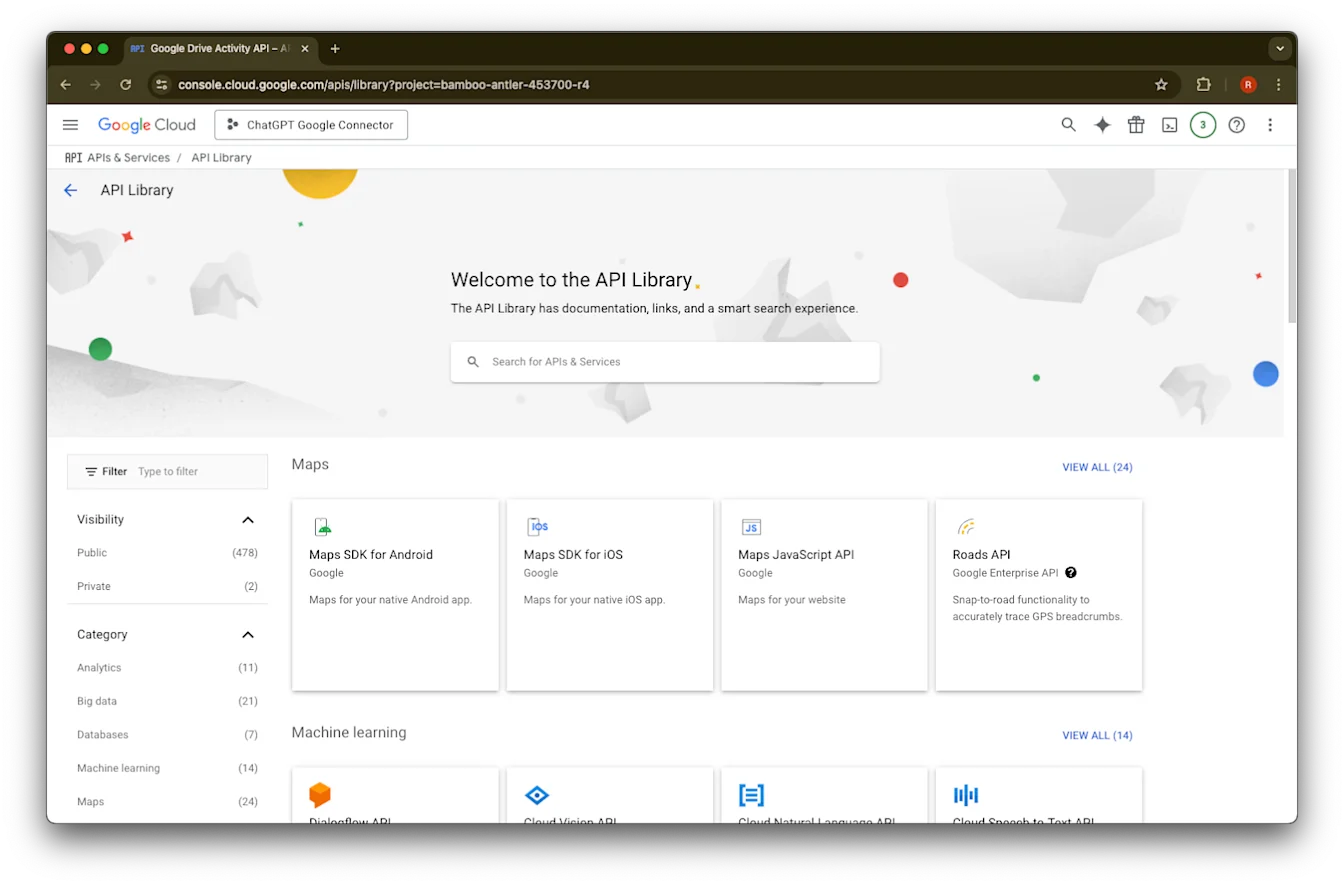Reload the page in browser
Image resolution: width=1344 pixels, height=885 pixels.
click(126, 85)
